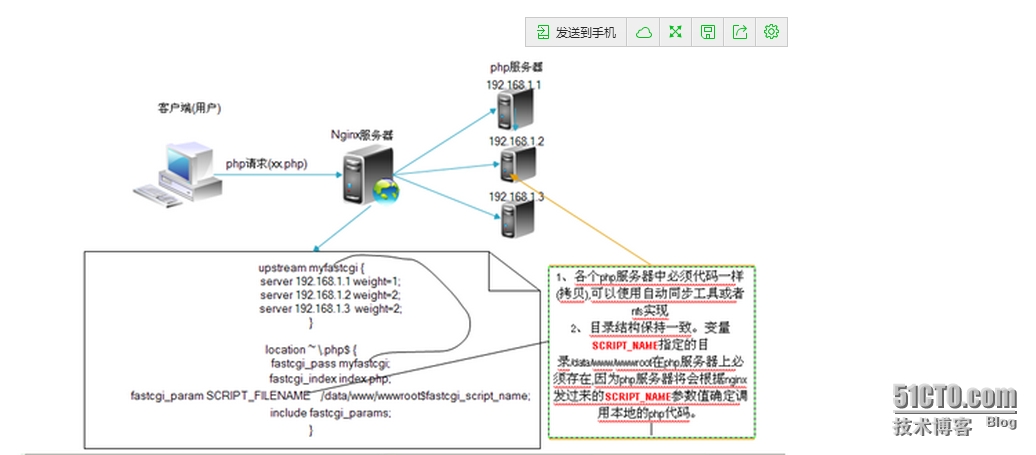Click the php请求(xx.php) arrow label

click(267, 164)
